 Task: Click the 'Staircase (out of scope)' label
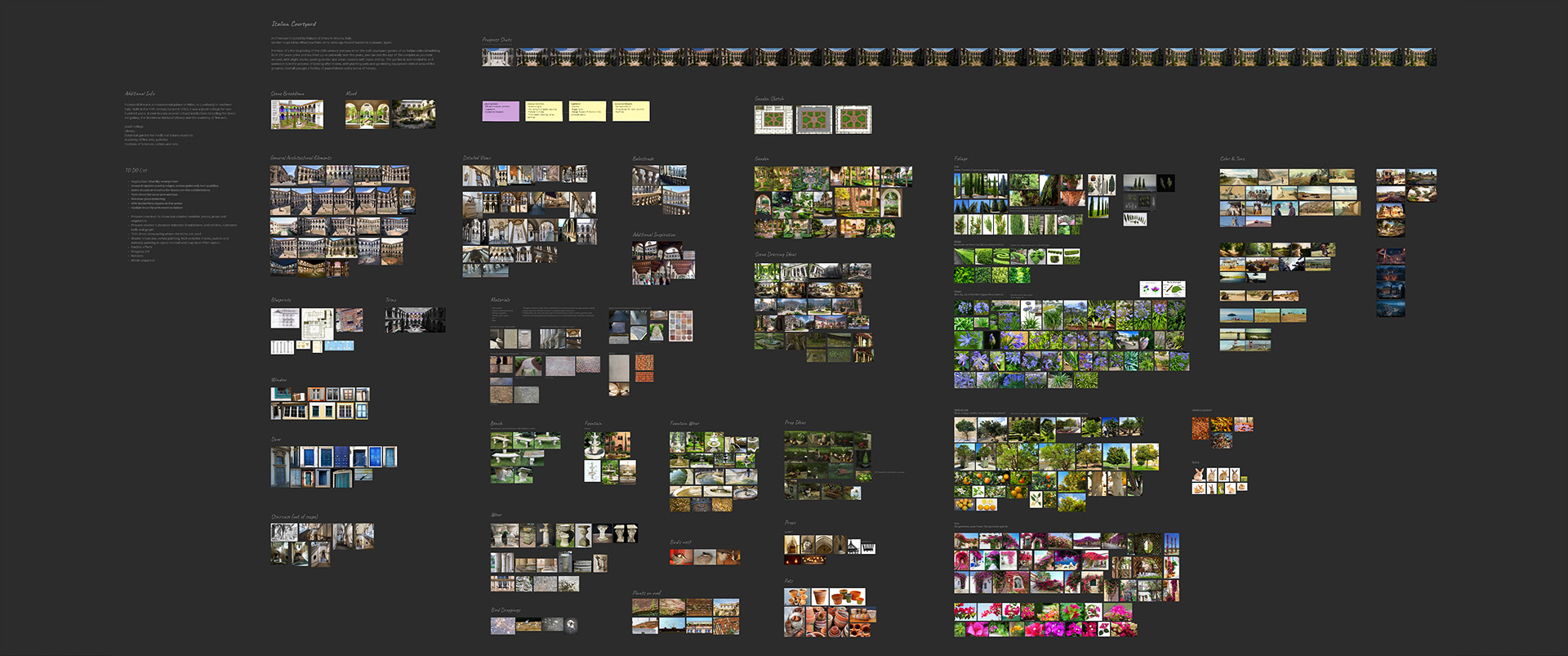point(295,516)
